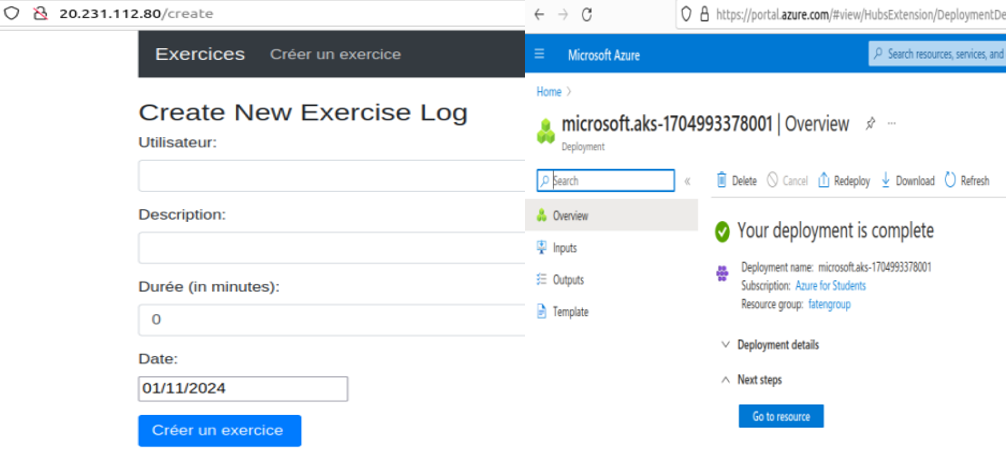
Task: Click the browser back arrow
Action: [540, 15]
